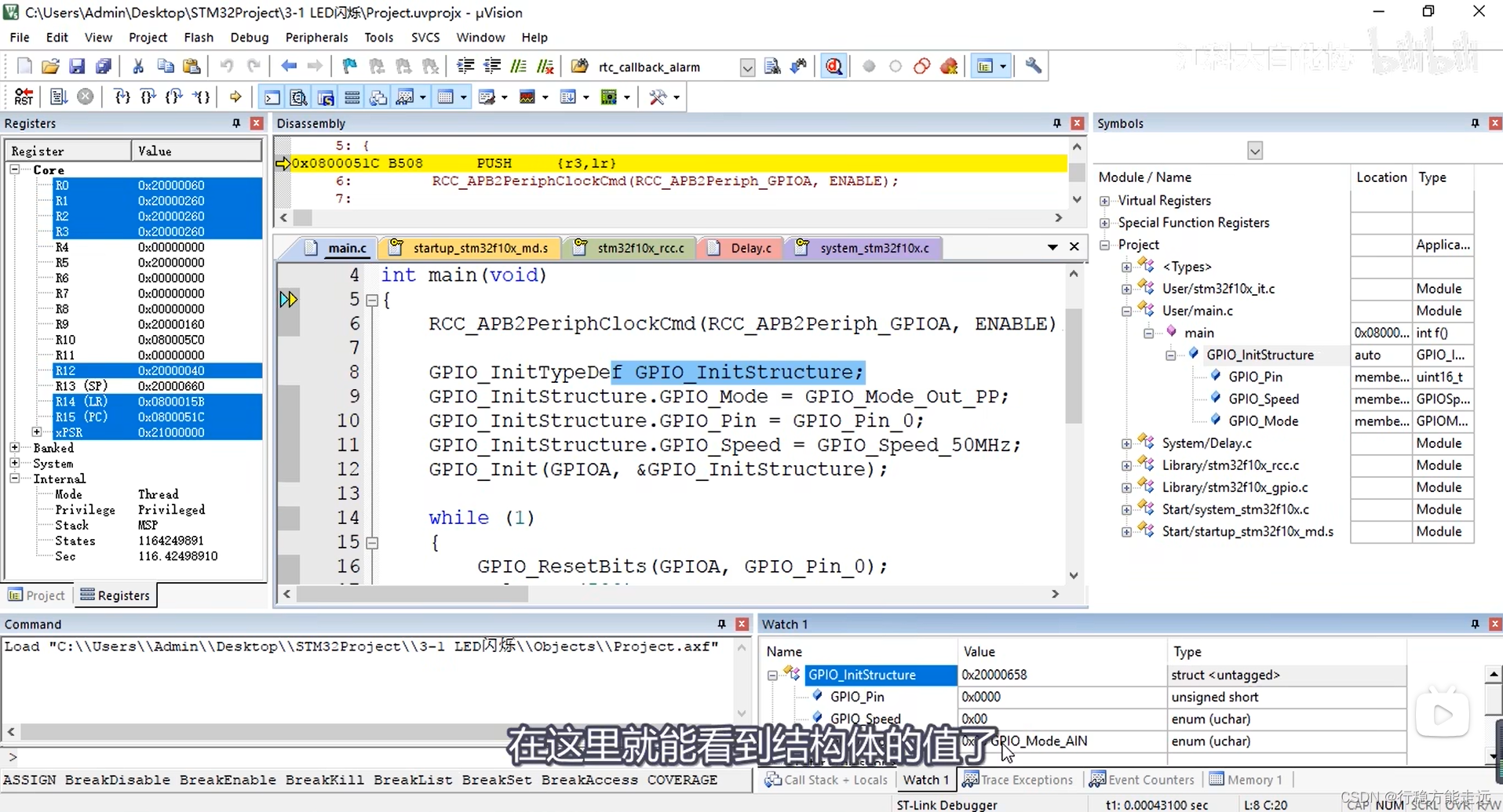Open the Memory 1 tab
This screenshot has height=812, width=1503.
pyautogui.click(x=1246, y=779)
